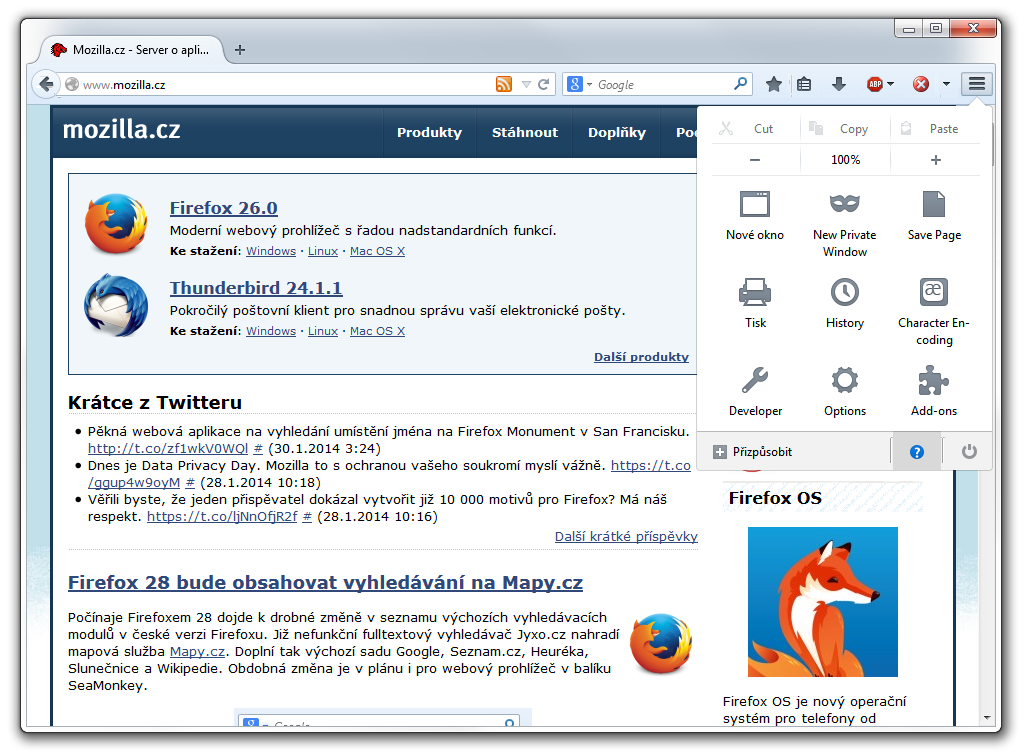Open Options gear in menu panel
Viewport: 1026px width, 755px height.
tap(844, 381)
